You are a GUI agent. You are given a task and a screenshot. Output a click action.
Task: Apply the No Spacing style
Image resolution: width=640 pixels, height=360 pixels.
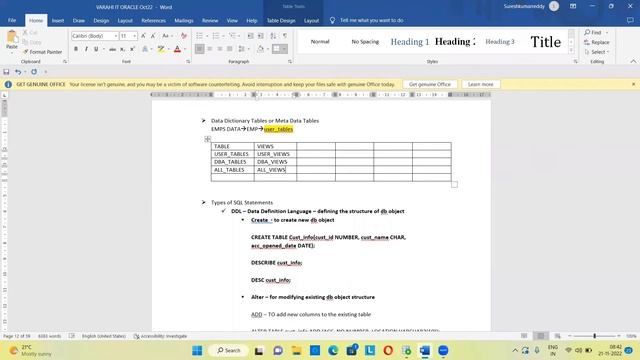click(365, 42)
